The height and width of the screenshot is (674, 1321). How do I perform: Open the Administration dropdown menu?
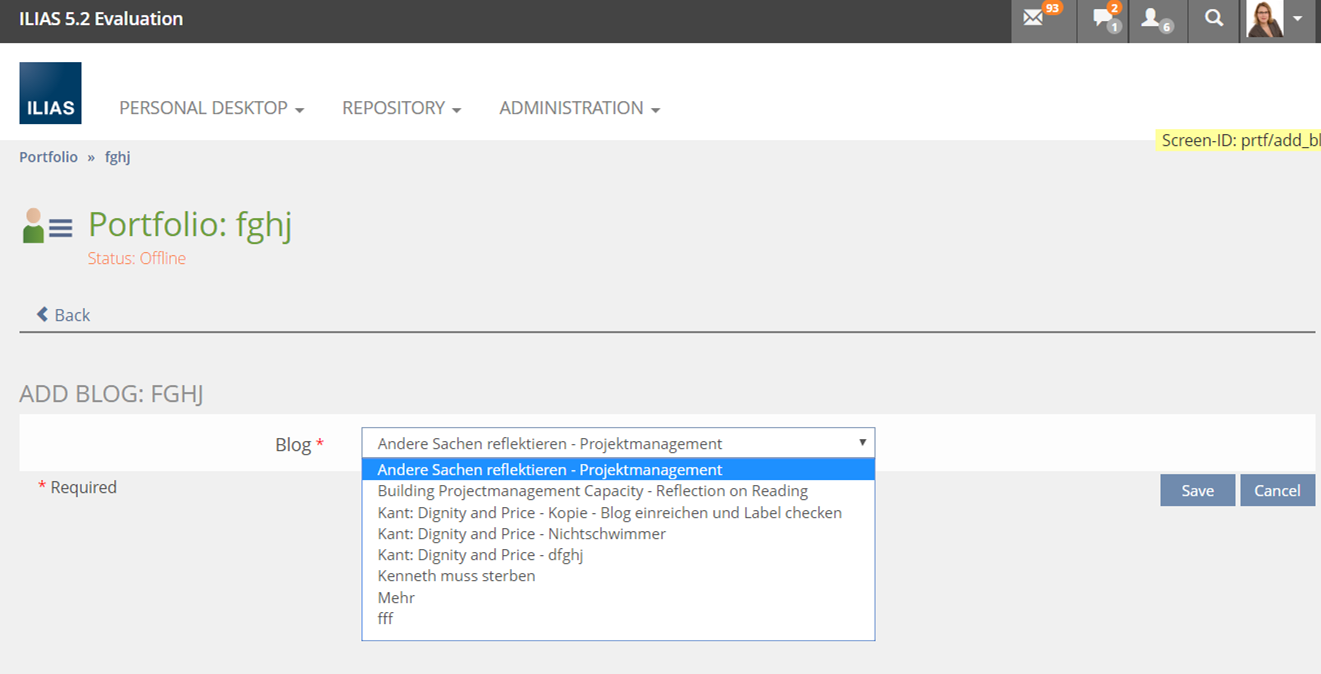[579, 108]
